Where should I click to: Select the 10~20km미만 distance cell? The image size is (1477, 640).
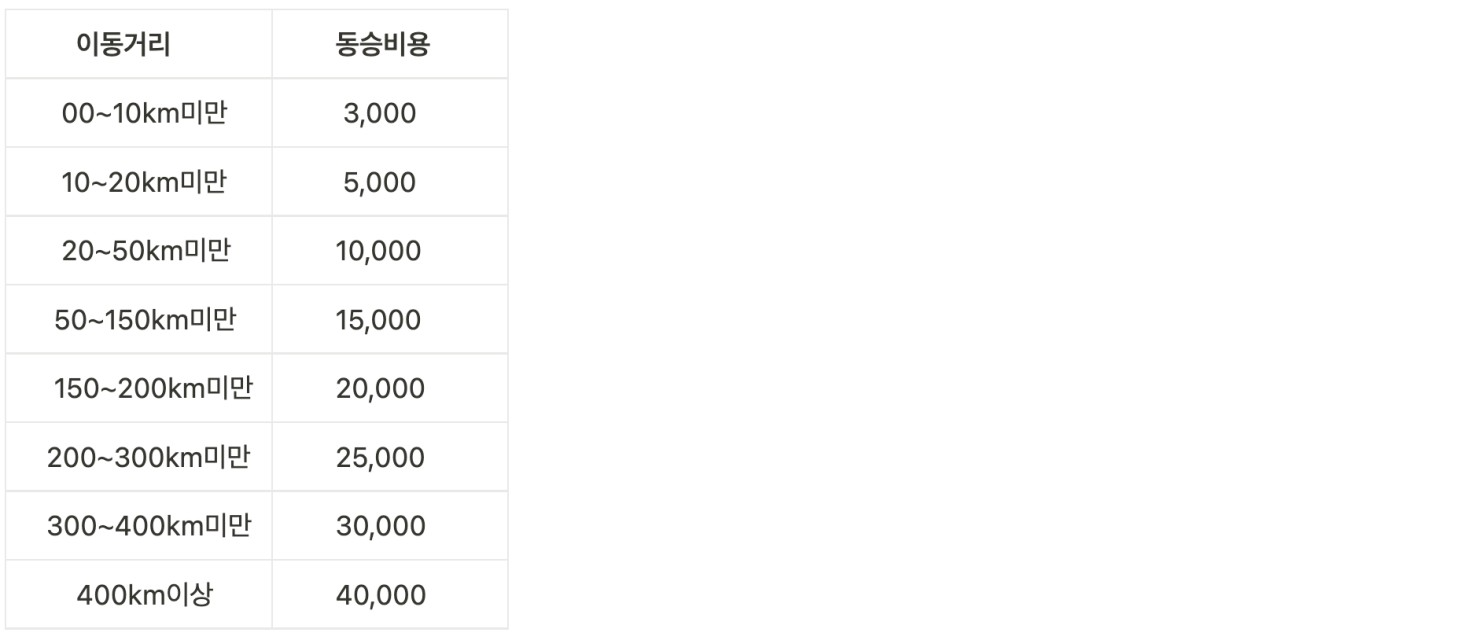[x=144, y=183]
